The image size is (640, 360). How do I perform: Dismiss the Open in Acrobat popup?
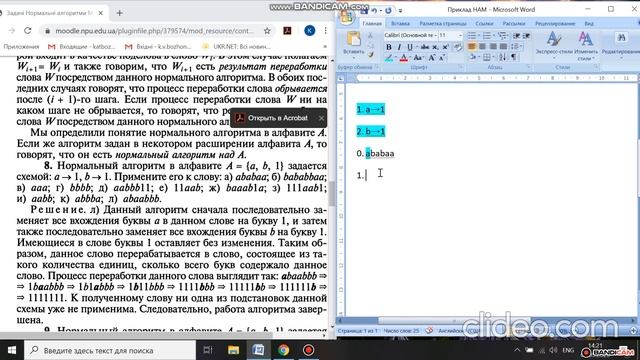pos(321,118)
